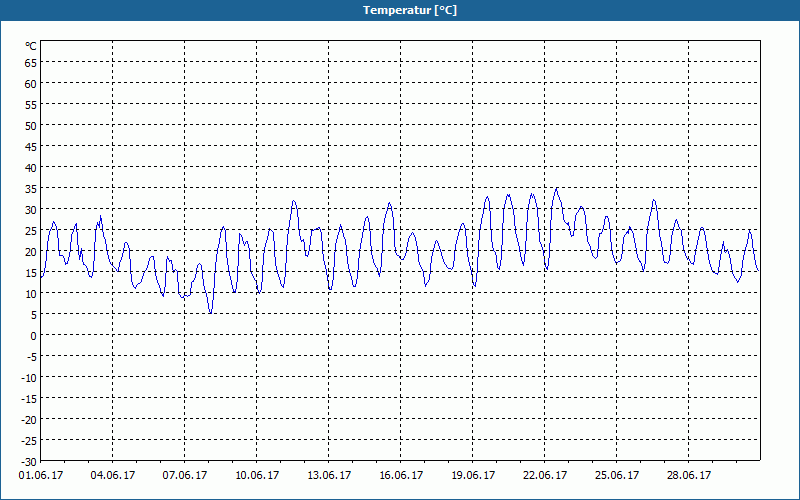Click the 22.06.17 date label
This screenshot has height=500, width=800.
[x=545, y=476]
